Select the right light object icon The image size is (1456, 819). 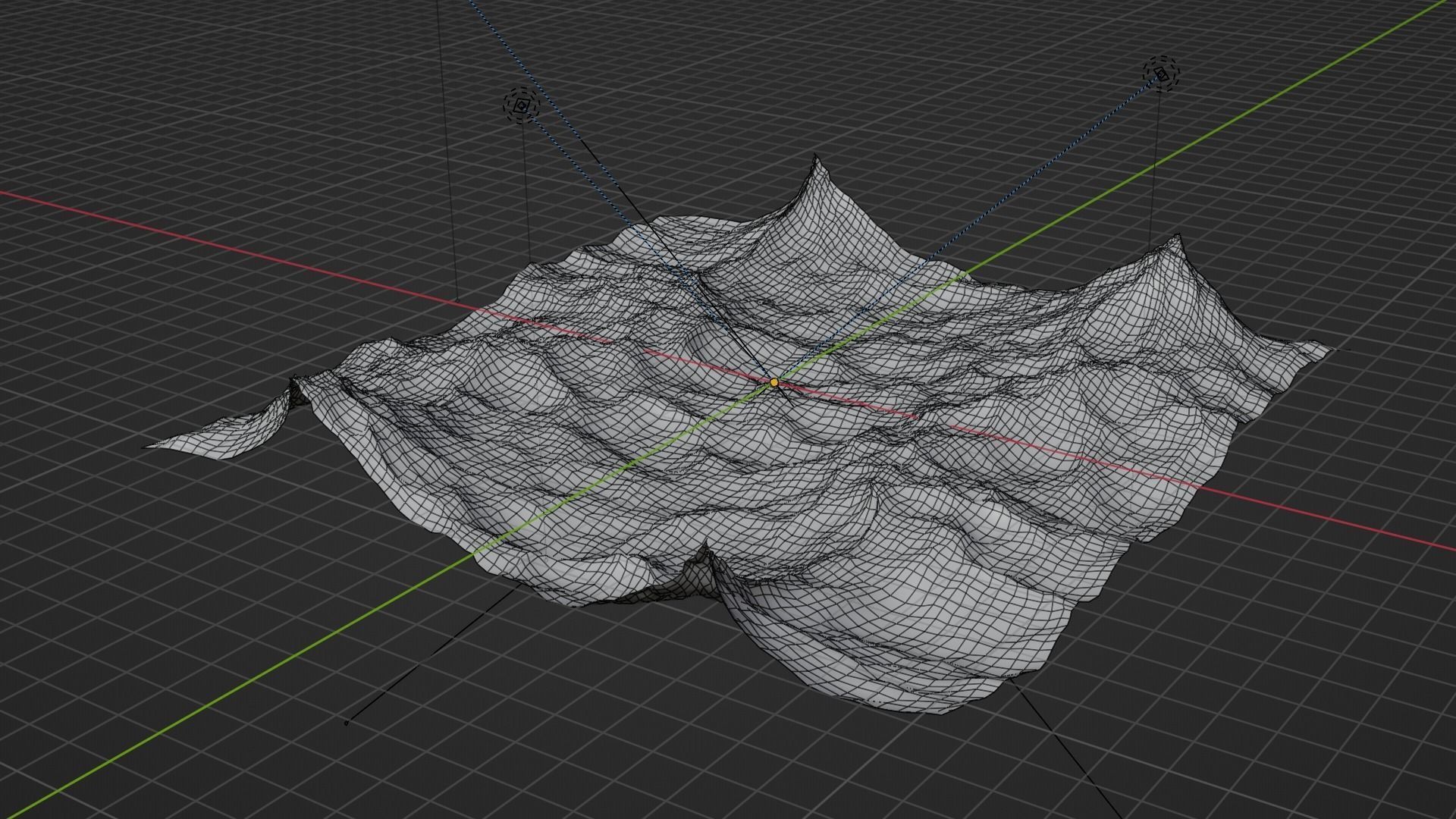pyautogui.click(x=1162, y=74)
